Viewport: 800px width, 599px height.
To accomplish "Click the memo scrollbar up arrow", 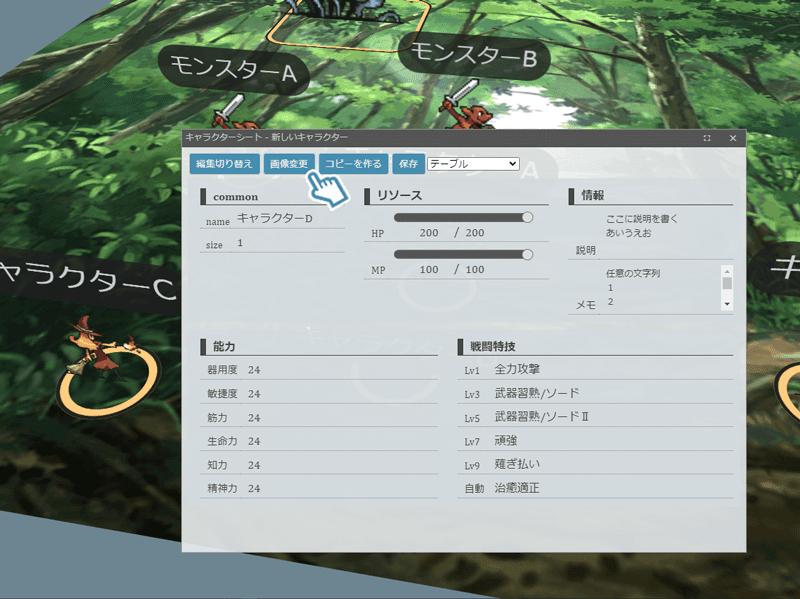I will [727, 271].
